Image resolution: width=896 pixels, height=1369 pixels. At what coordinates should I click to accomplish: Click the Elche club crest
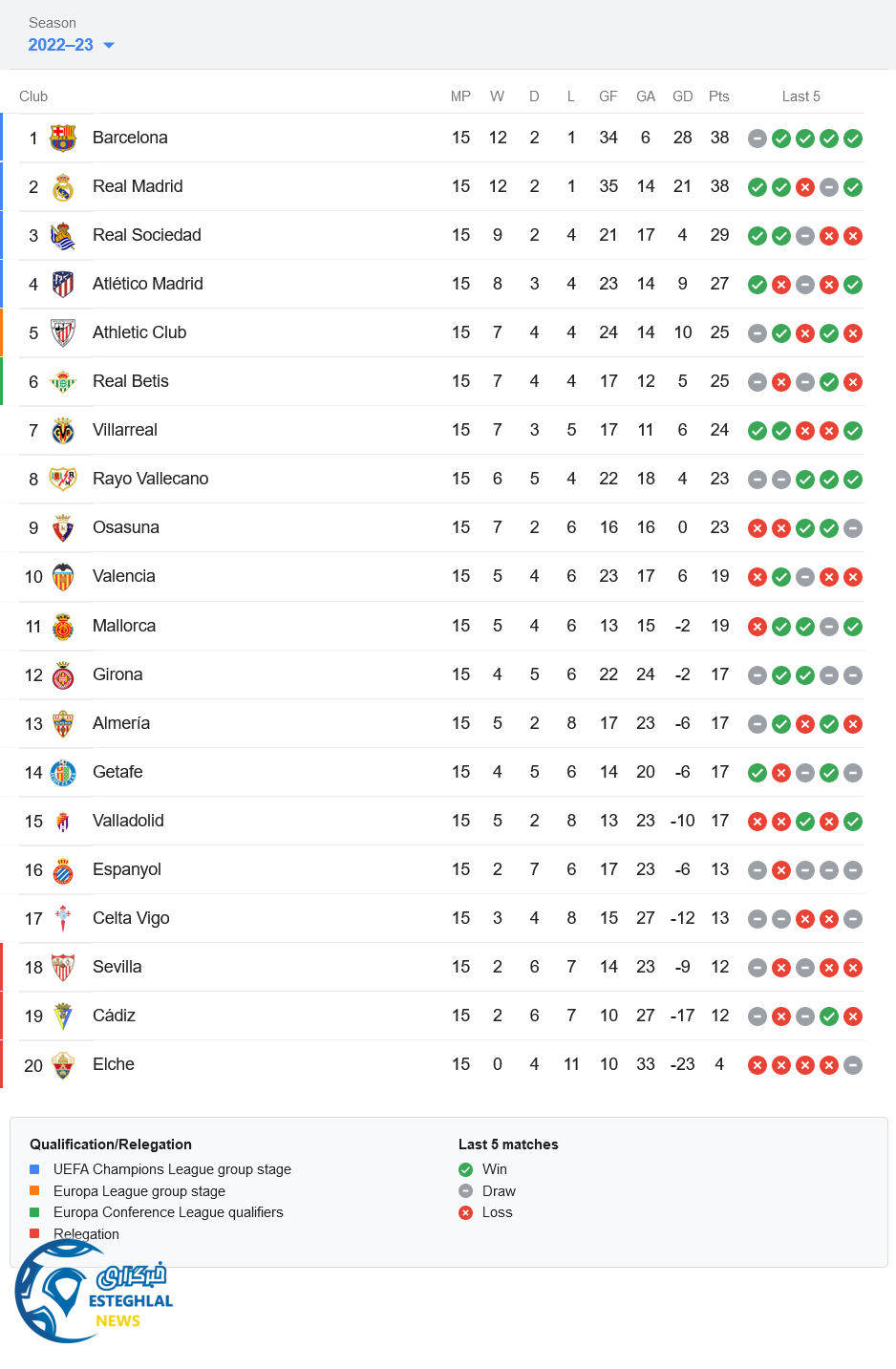63,1065
